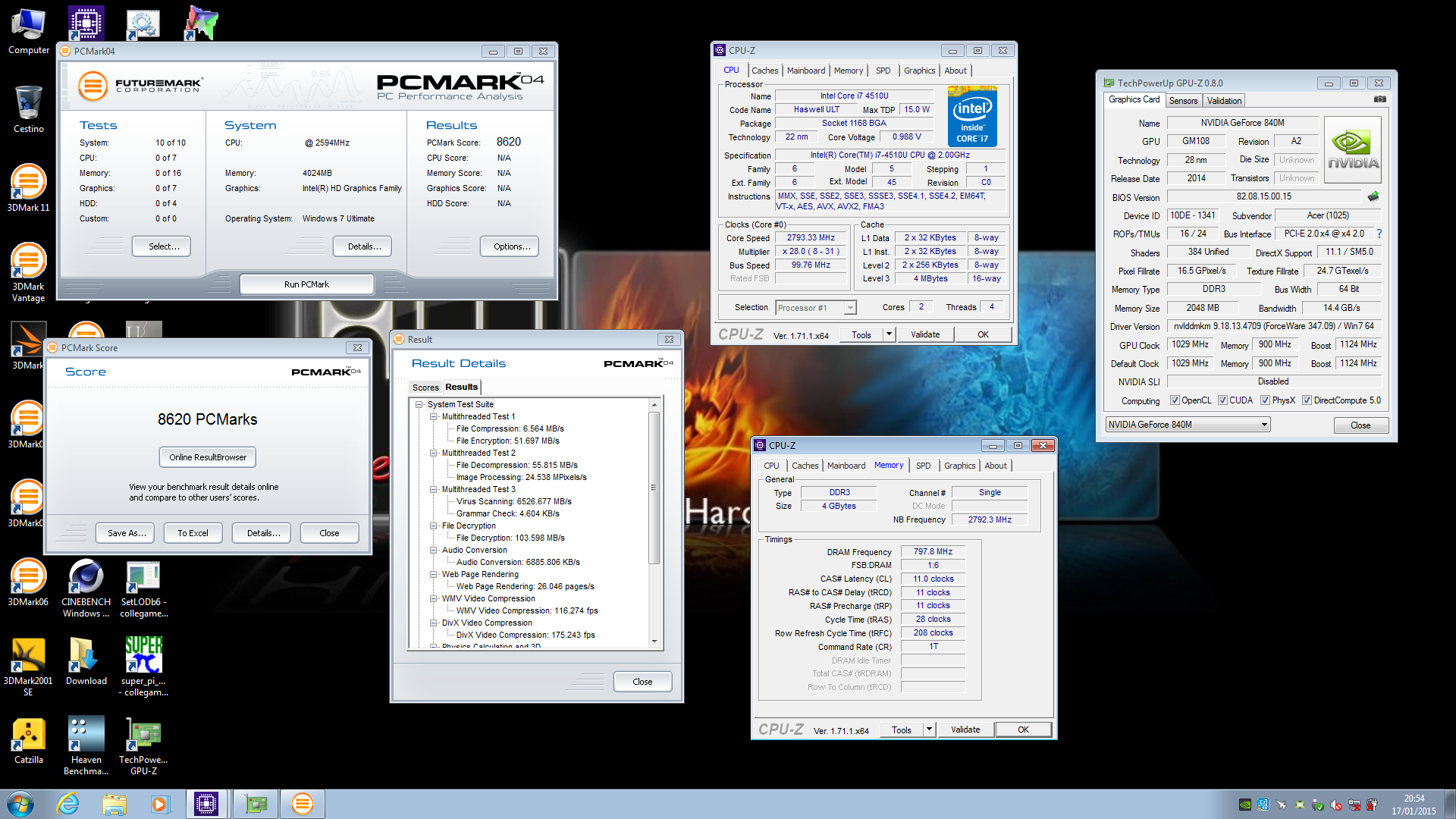Click GPU-Z screenshot camera icon
The image size is (1456, 819).
[1380, 99]
